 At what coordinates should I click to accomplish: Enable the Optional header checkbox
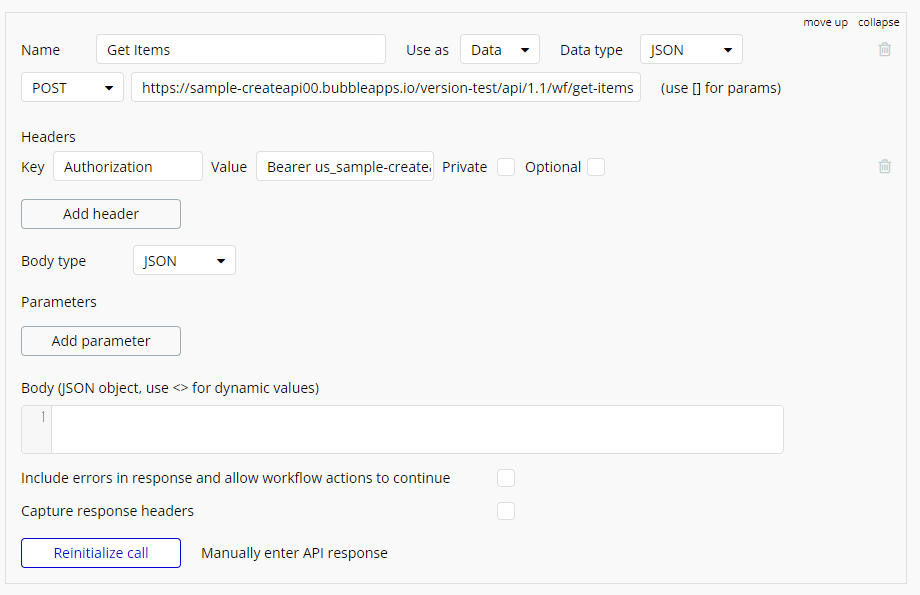click(x=596, y=167)
